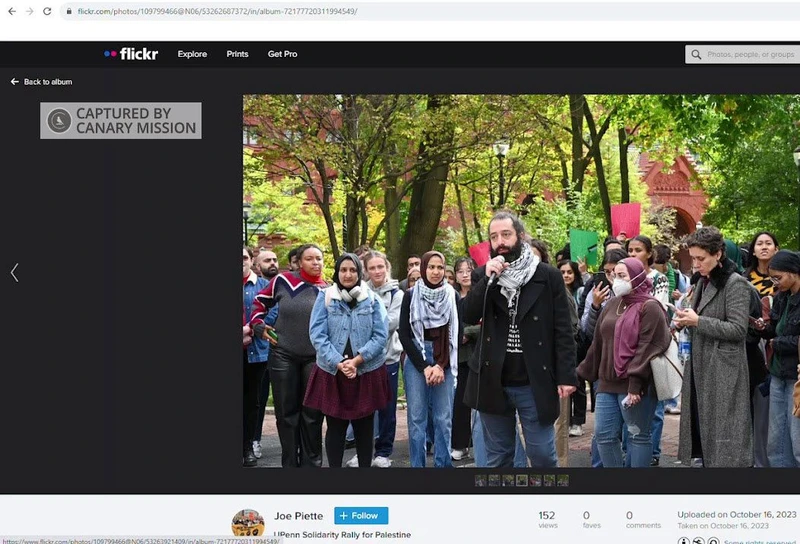Image resolution: width=800 pixels, height=544 pixels.
Task: Click the browser forward arrow
Action: point(27,11)
